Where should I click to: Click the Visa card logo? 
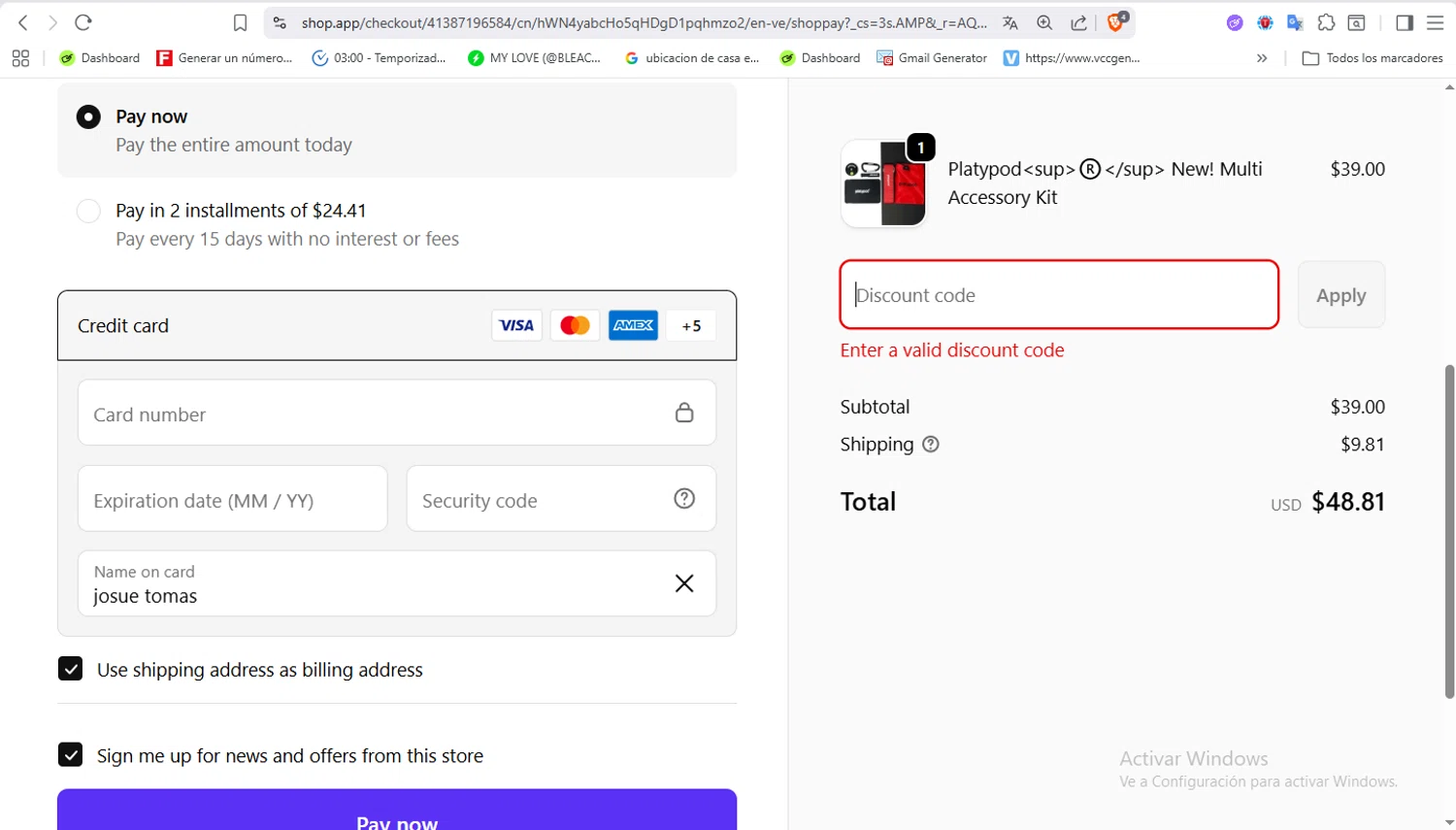click(516, 325)
